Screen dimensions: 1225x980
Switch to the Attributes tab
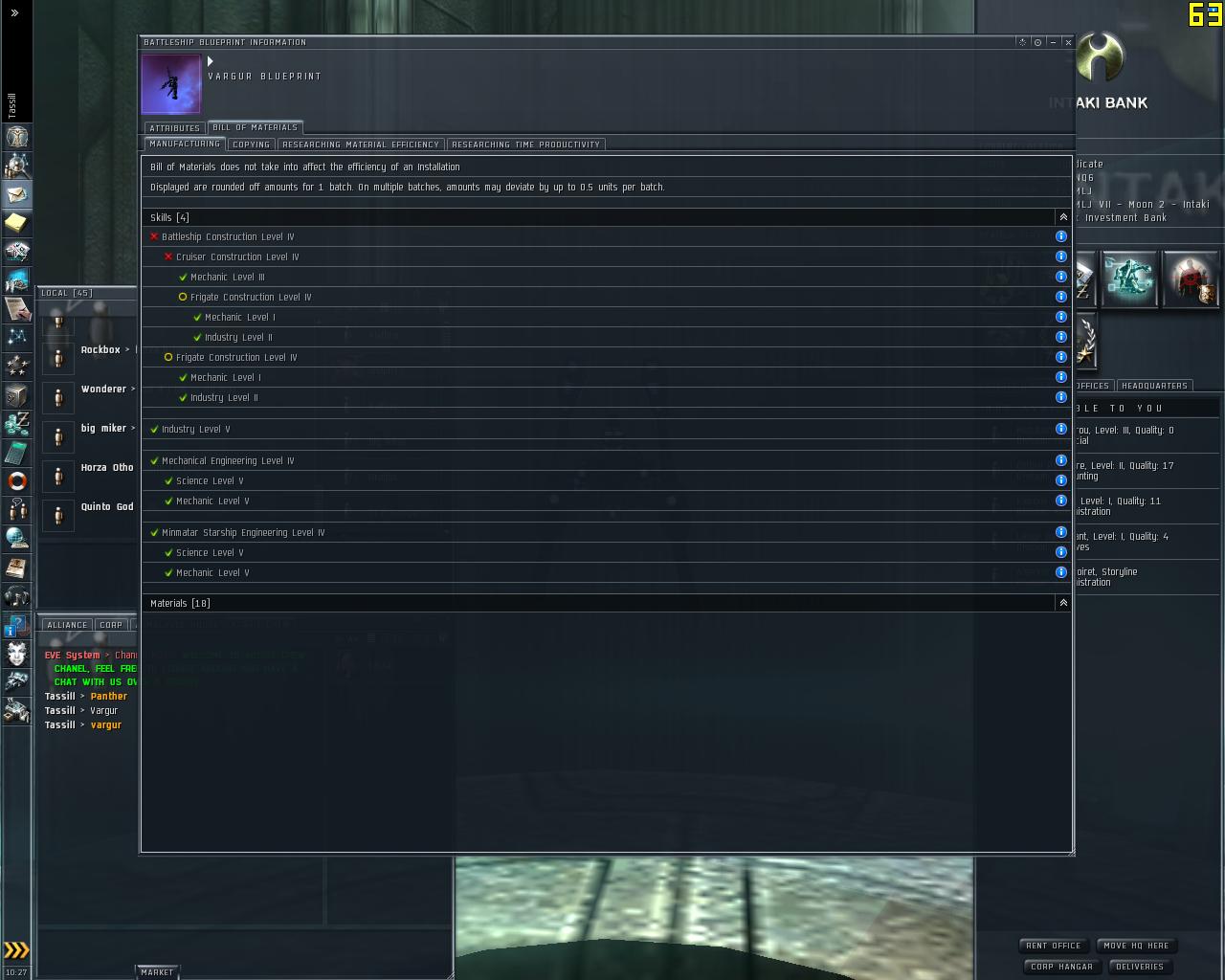(x=174, y=128)
